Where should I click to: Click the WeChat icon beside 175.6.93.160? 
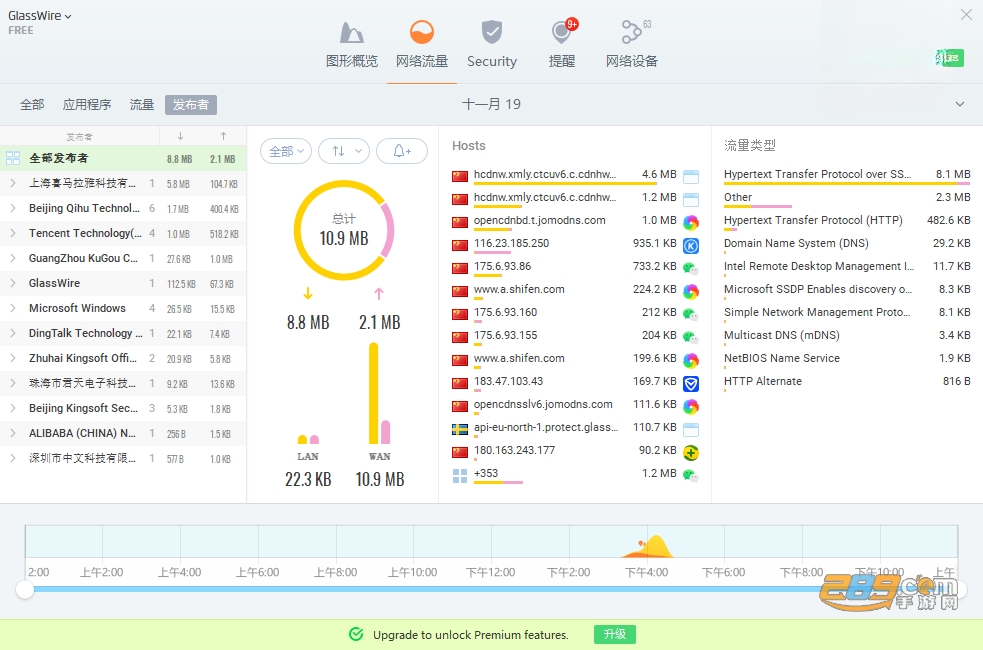tap(691, 315)
